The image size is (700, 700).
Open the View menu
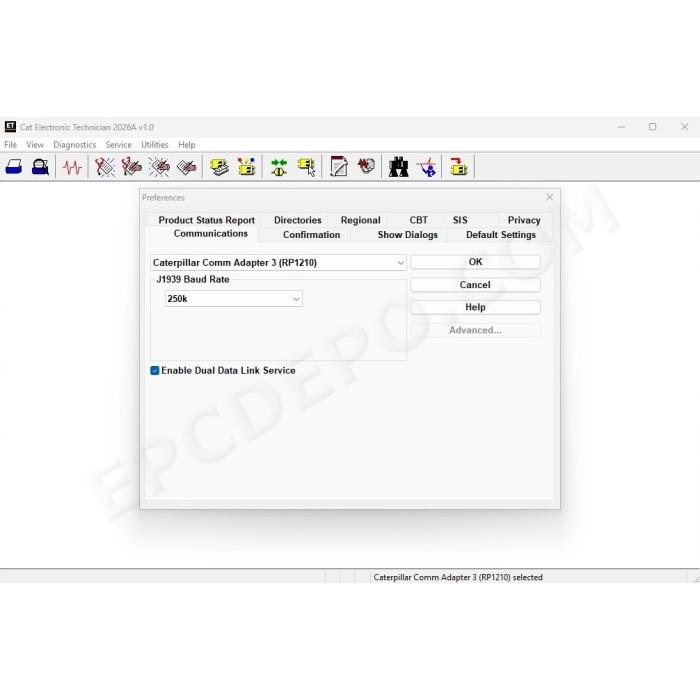pyautogui.click(x=35, y=145)
